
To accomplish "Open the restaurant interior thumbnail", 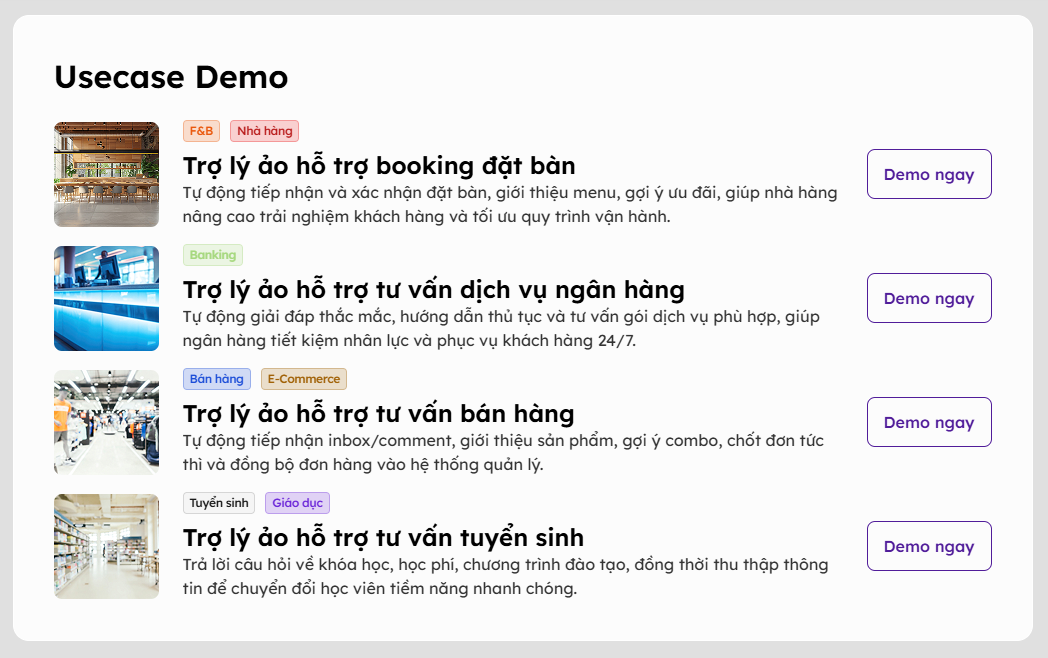I will pyautogui.click(x=106, y=175).
